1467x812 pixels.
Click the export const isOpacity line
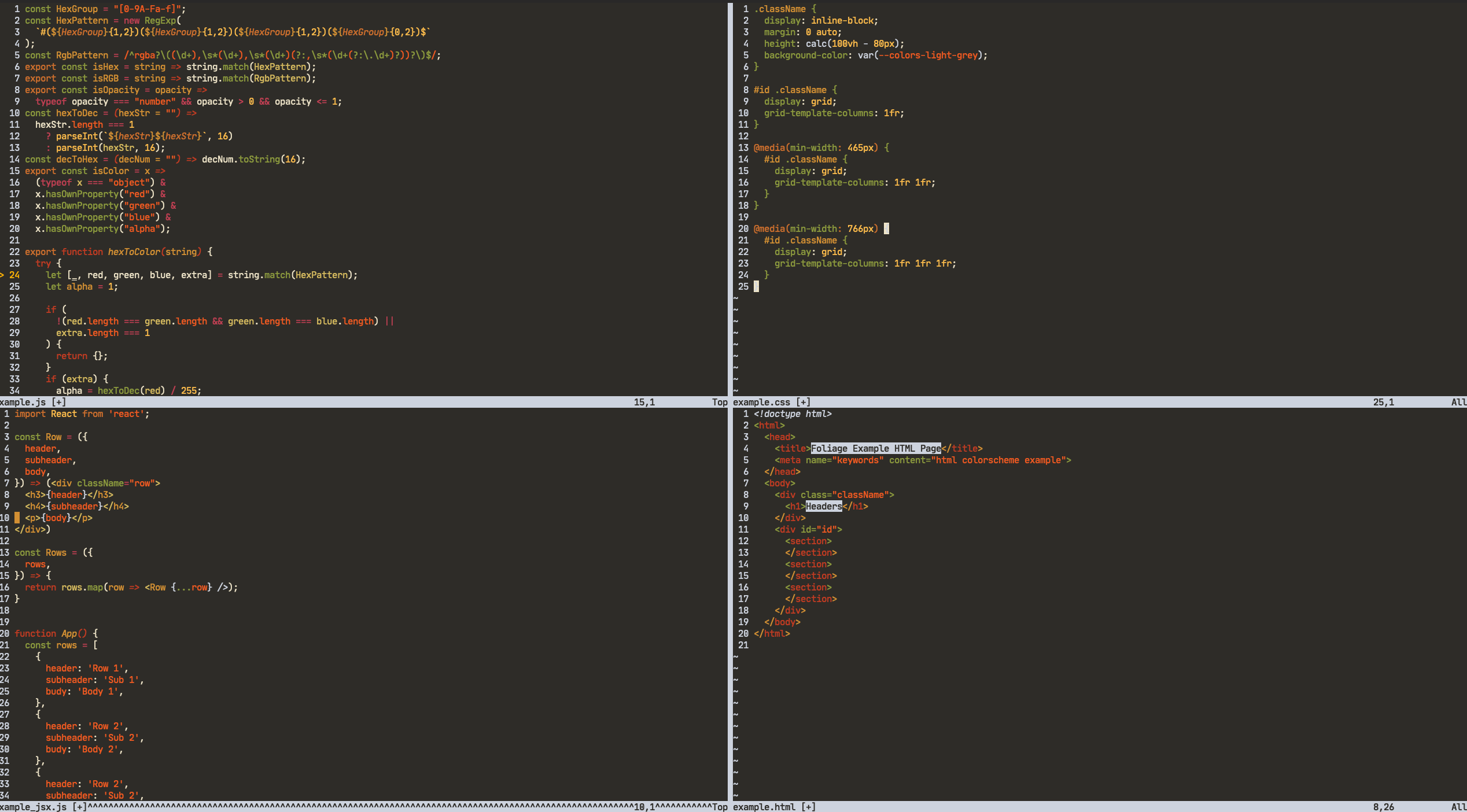(116, 90)
